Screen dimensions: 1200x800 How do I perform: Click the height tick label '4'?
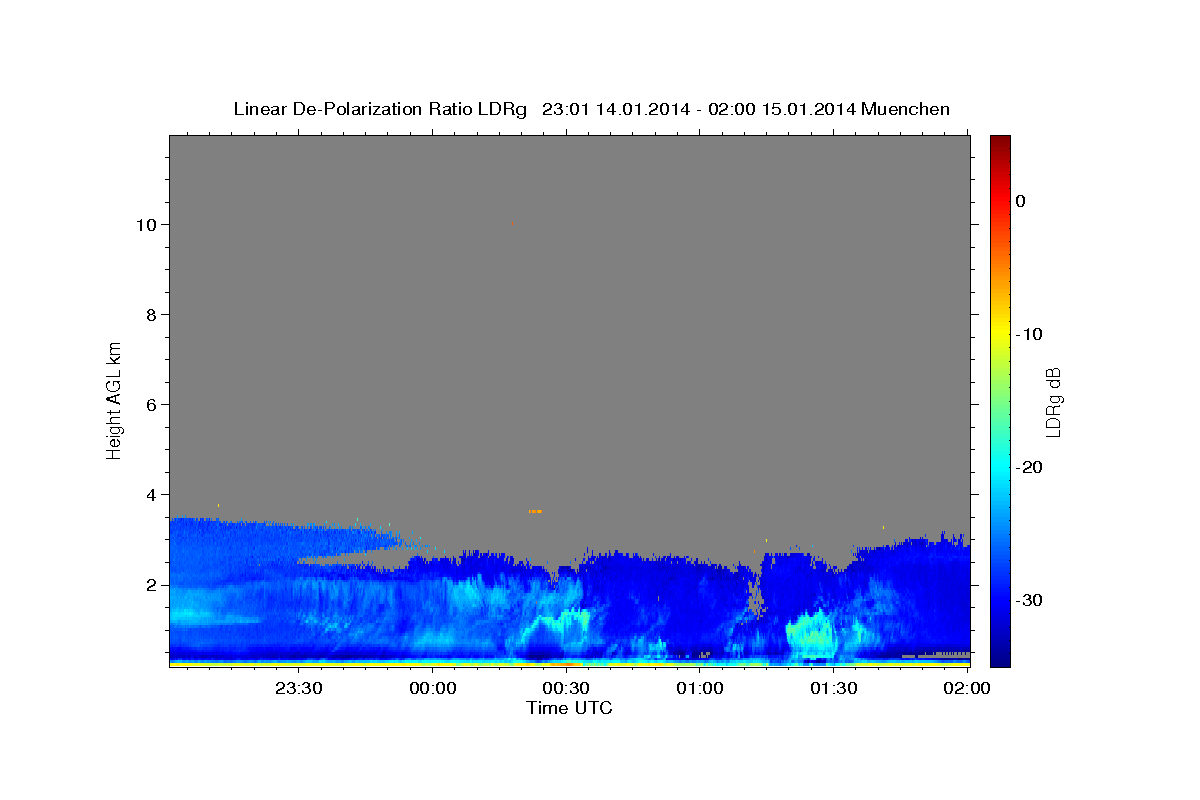(152, 495)
